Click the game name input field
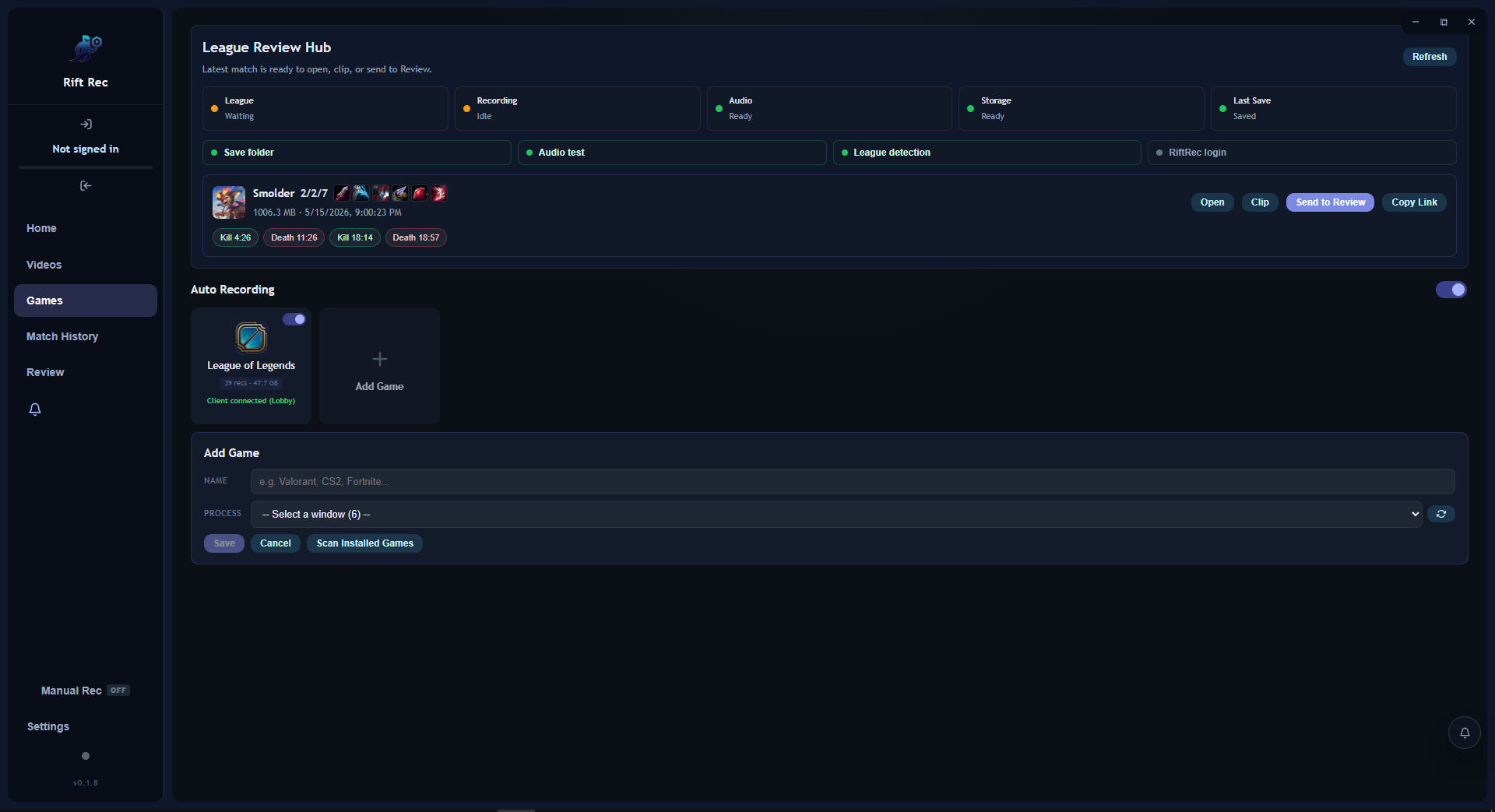1495x812 pixels. coord(853,482)
